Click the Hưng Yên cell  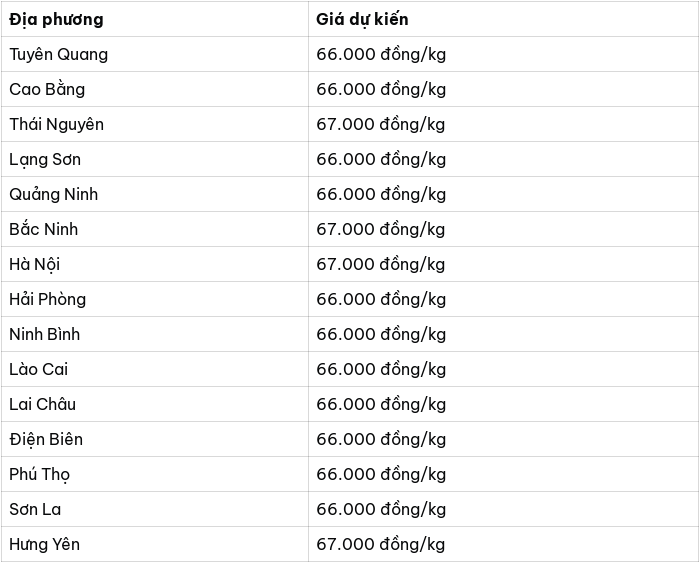(154, 544)
